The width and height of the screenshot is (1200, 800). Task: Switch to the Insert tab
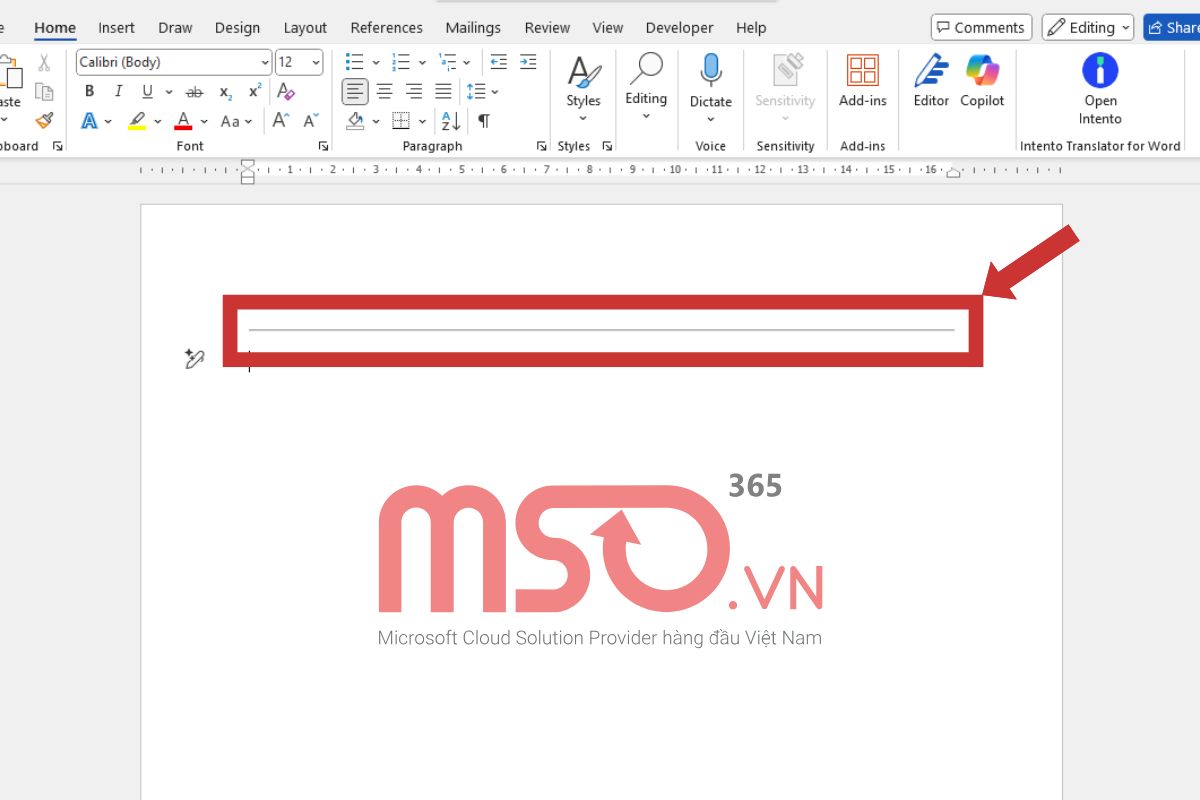click(116, 28)
